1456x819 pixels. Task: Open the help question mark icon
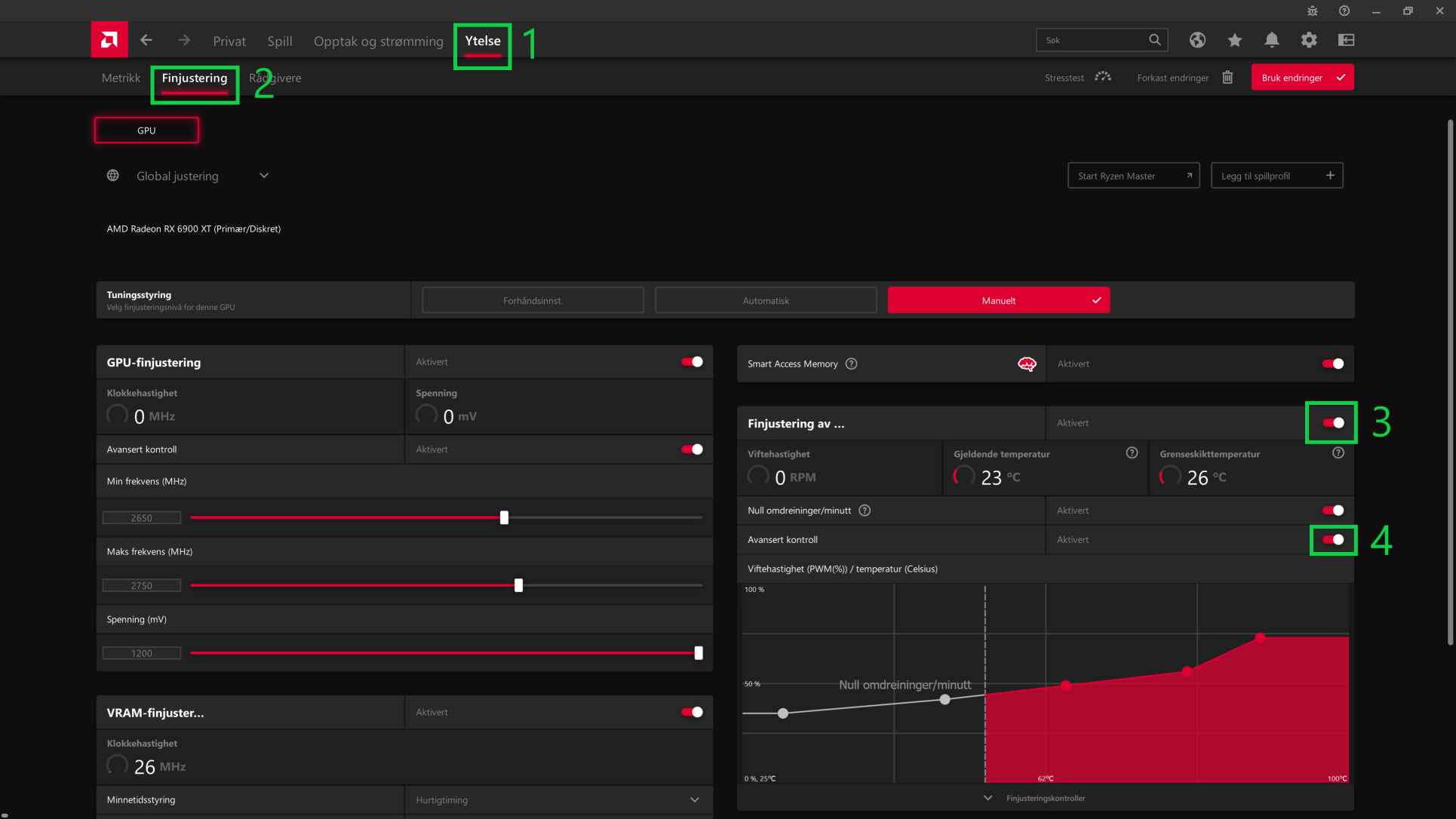pyautogui.click(x=1344, y=11)
